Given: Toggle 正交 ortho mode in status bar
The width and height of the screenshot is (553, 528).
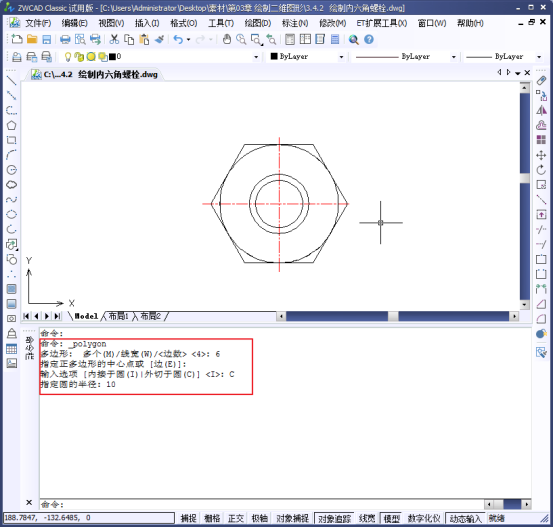Looking at the screenshot, I should 236,518.
